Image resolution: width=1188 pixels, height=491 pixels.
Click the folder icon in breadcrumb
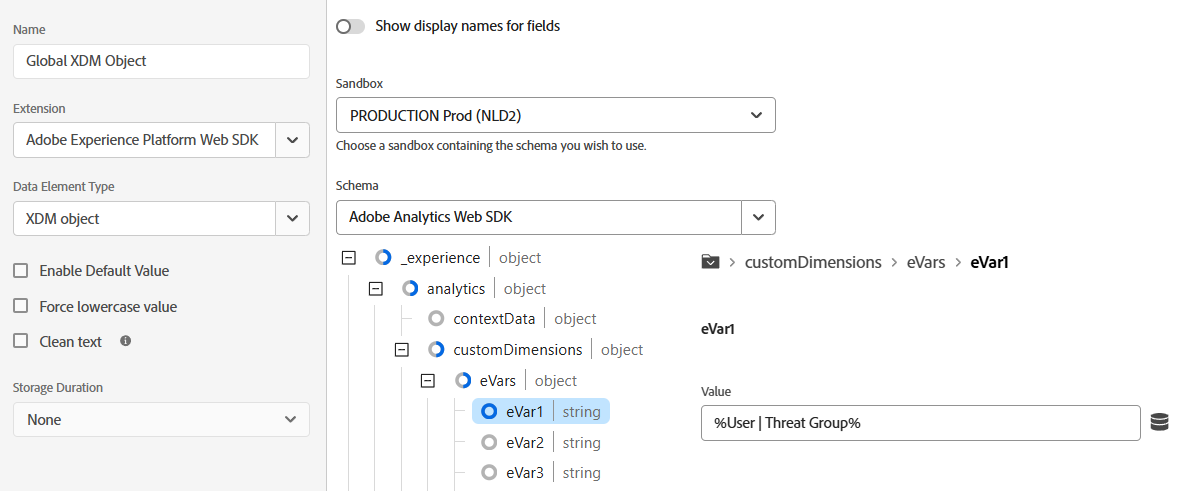(x=710, y=262)
